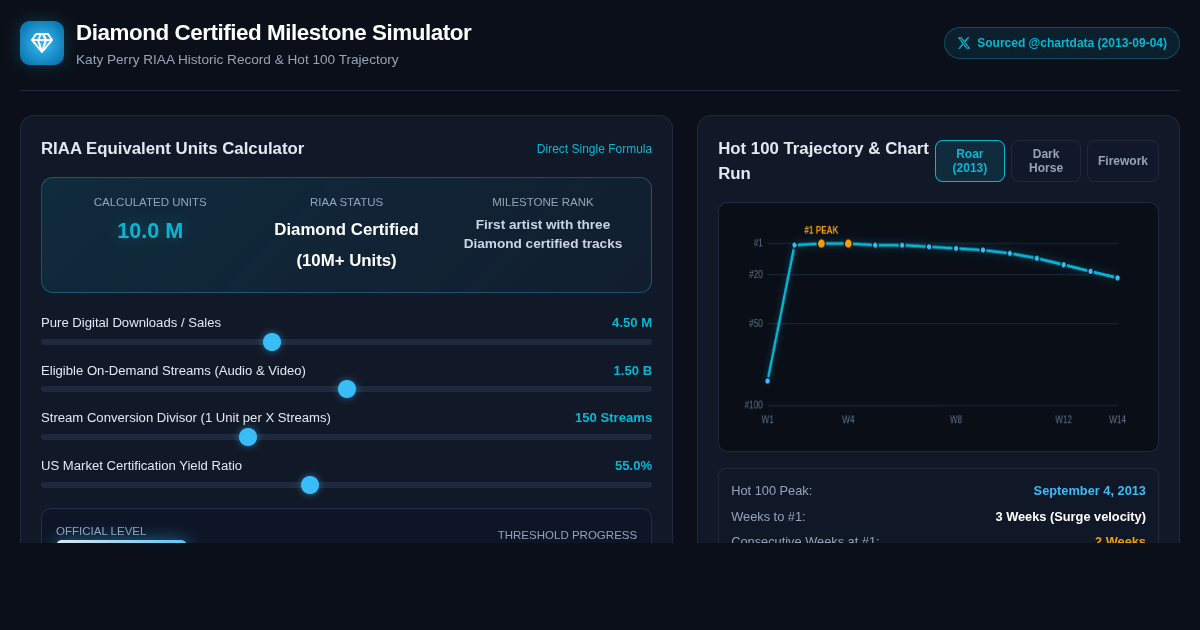1200x630 pixels.
Task: Click the Direct Single Formula label
Action: pos(594,149)
